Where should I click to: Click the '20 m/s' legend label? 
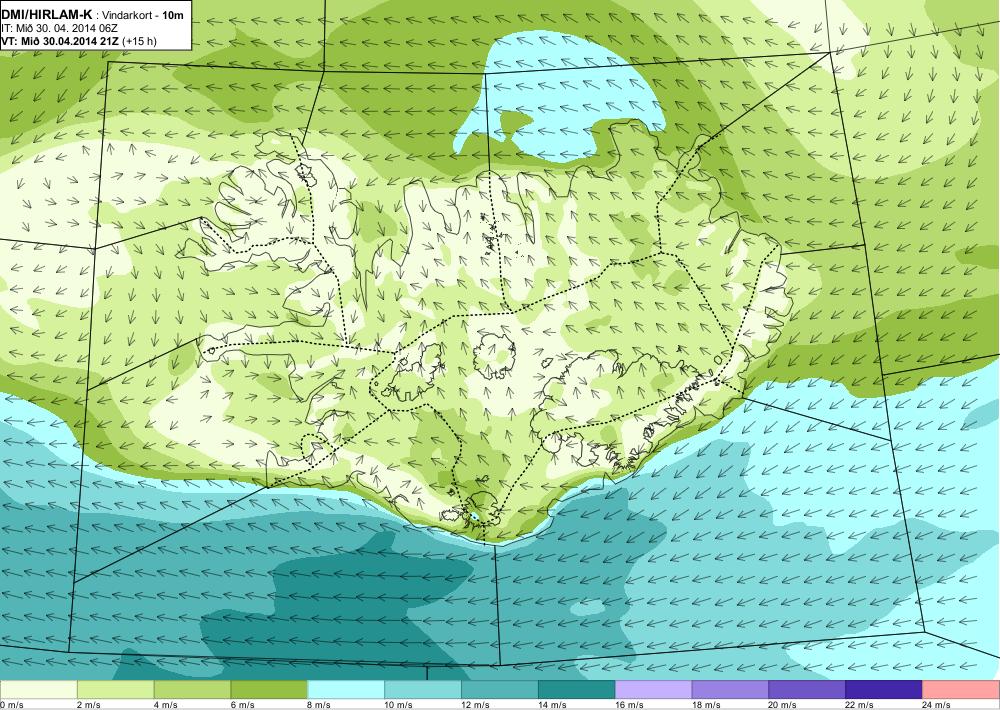pyautogui.click(x=783, y=705)
